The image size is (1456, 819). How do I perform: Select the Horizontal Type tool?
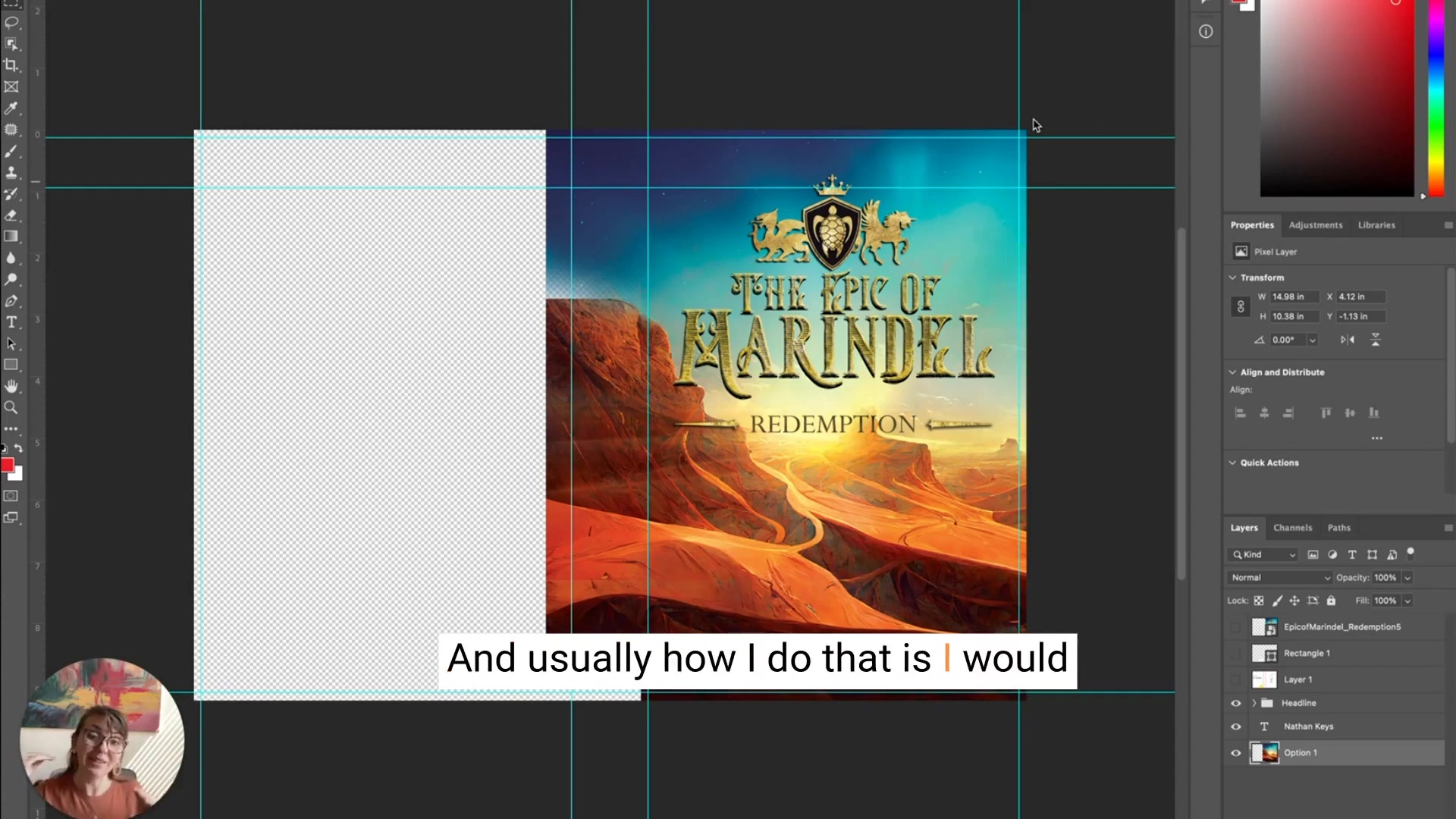click(11, 322)
